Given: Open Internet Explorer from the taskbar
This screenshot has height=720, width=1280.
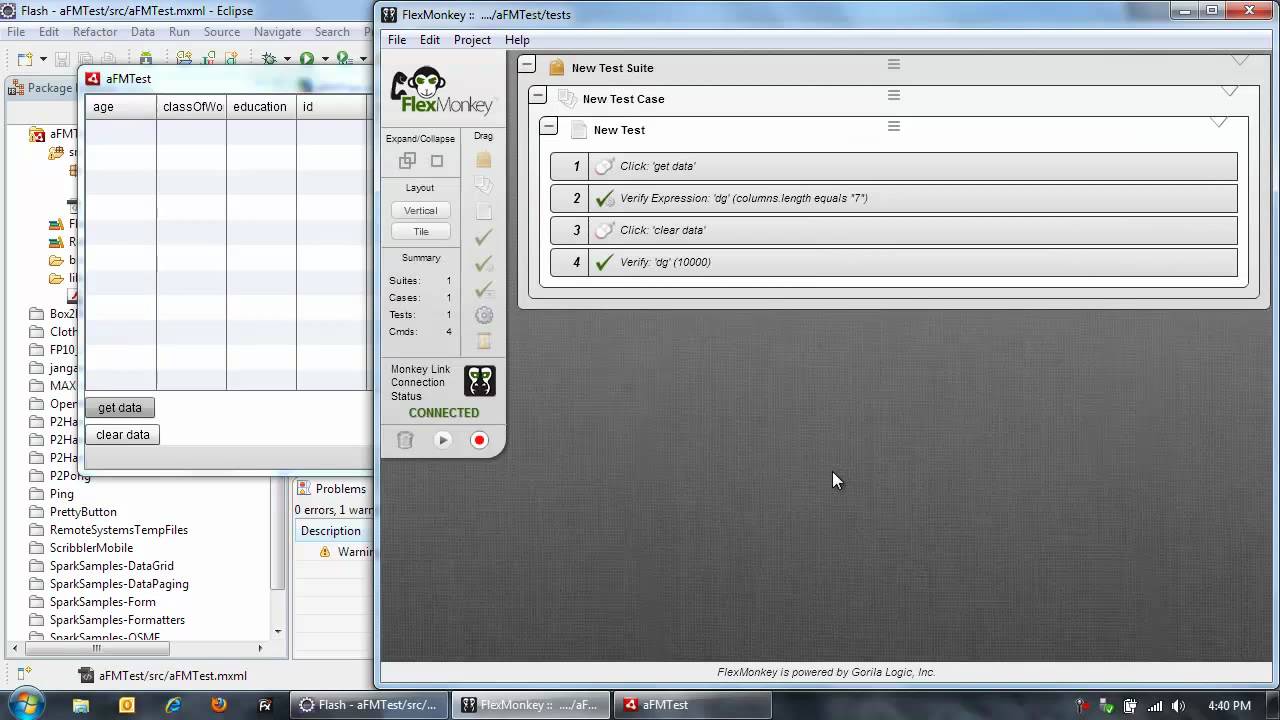Looking at the screenshot, I should [x=172, y=705].
